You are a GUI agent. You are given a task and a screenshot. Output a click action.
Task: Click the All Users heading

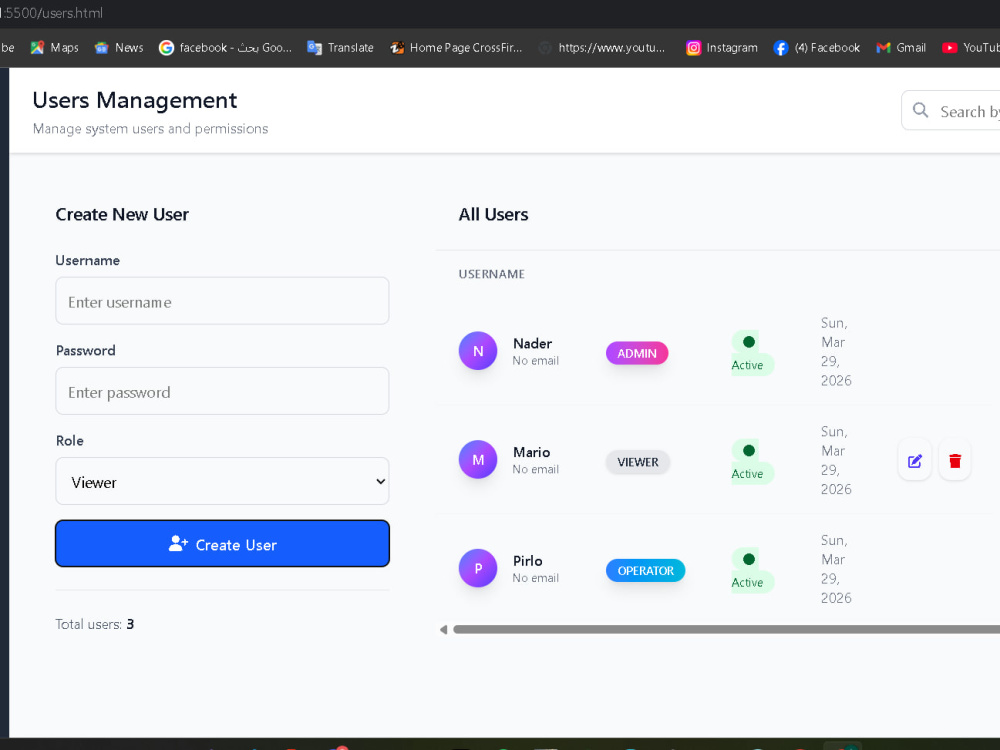[x=494, y=214]
